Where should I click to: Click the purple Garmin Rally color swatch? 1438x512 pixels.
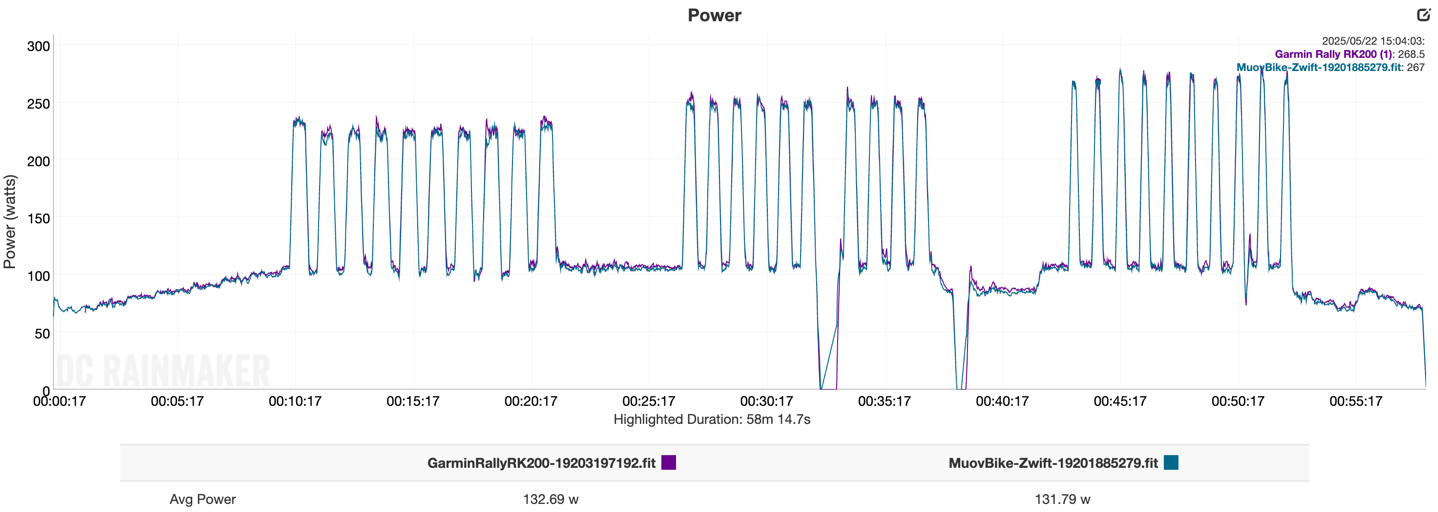(669, 463)
